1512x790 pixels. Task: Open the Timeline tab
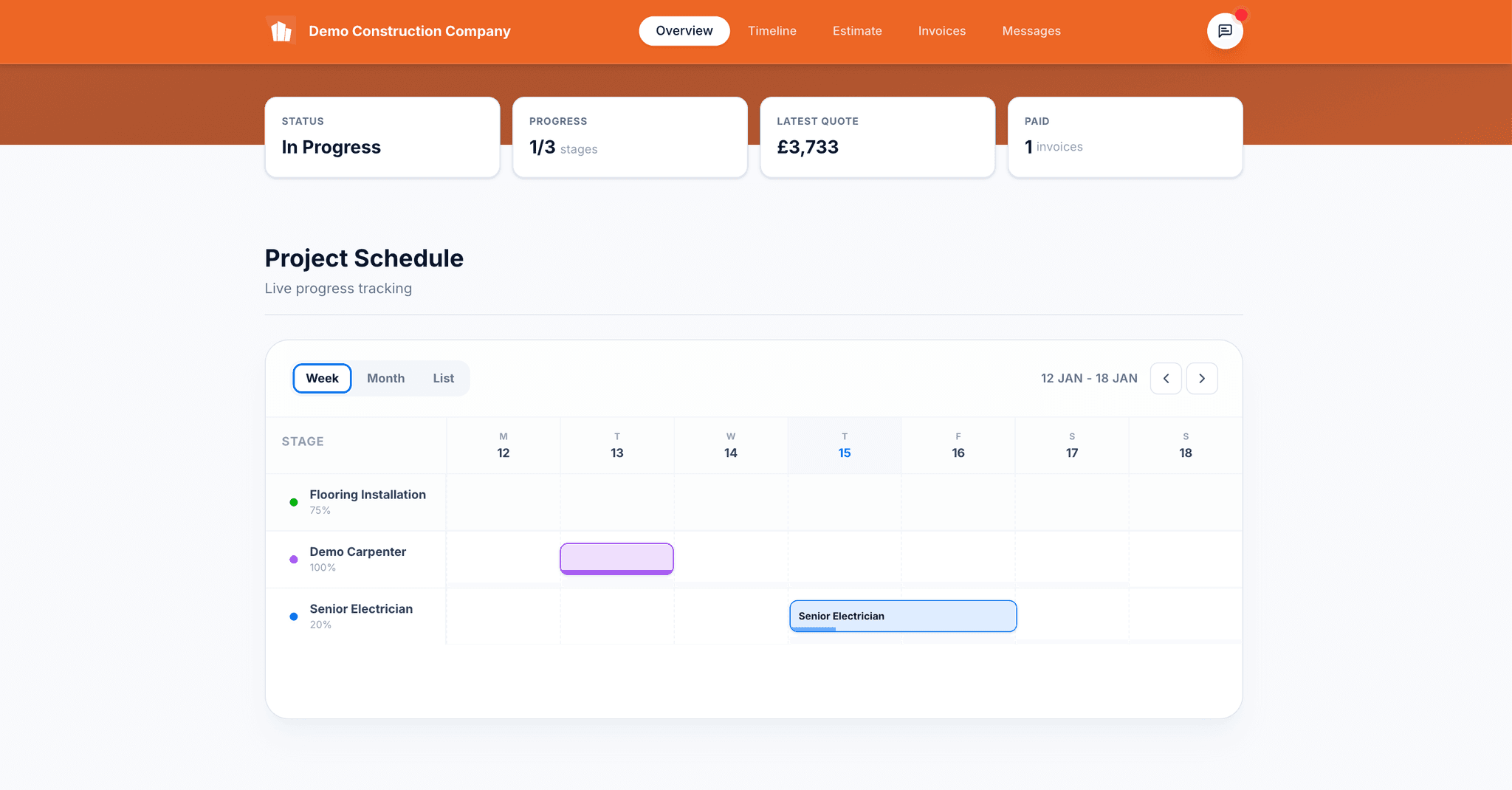772,31
